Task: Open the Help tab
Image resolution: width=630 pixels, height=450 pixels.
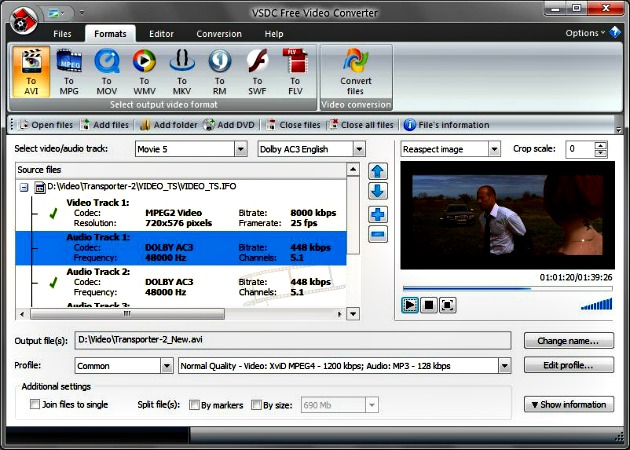Action: [274, 34]
